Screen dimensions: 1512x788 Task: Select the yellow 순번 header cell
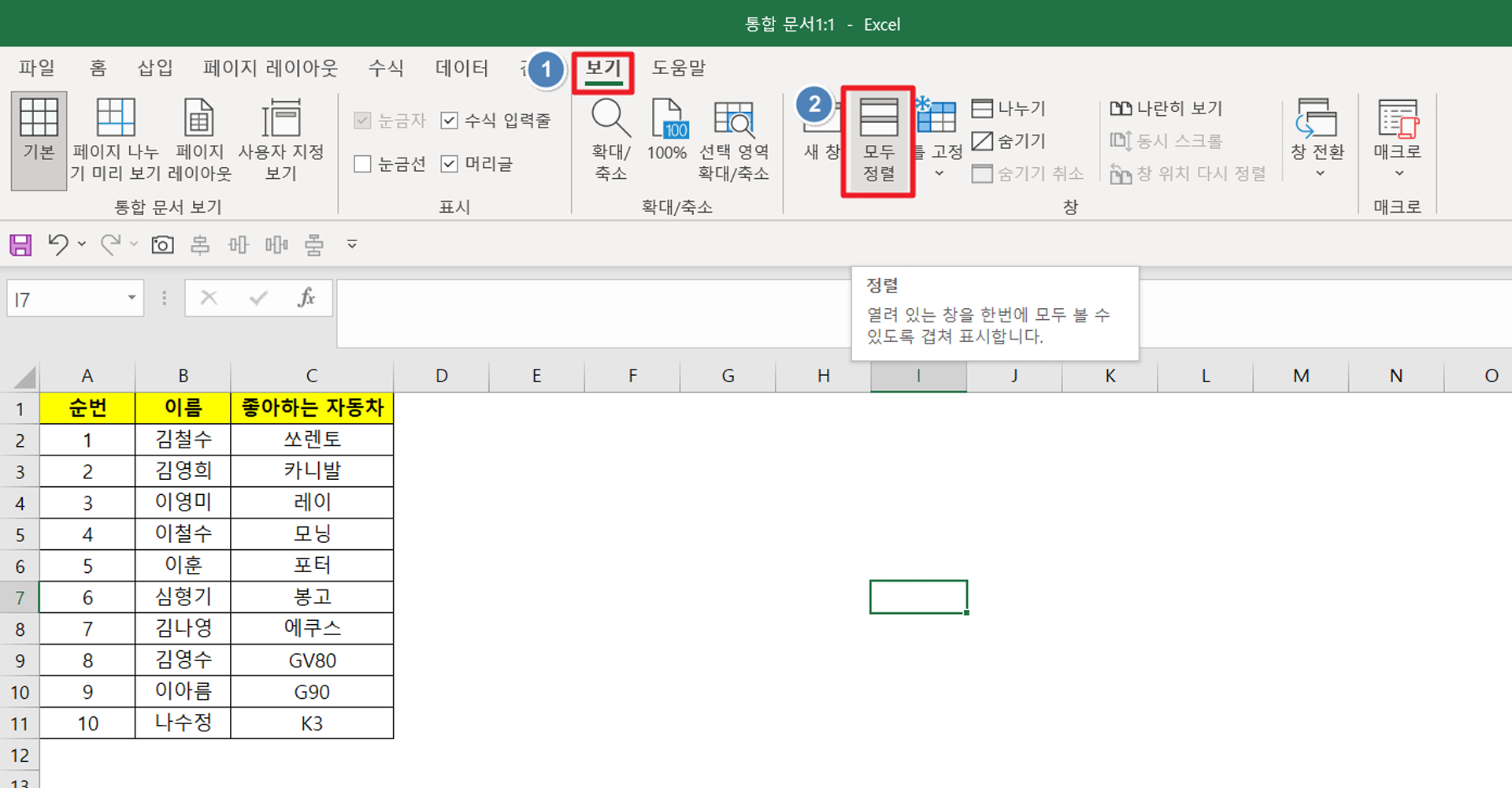(87, 408)
